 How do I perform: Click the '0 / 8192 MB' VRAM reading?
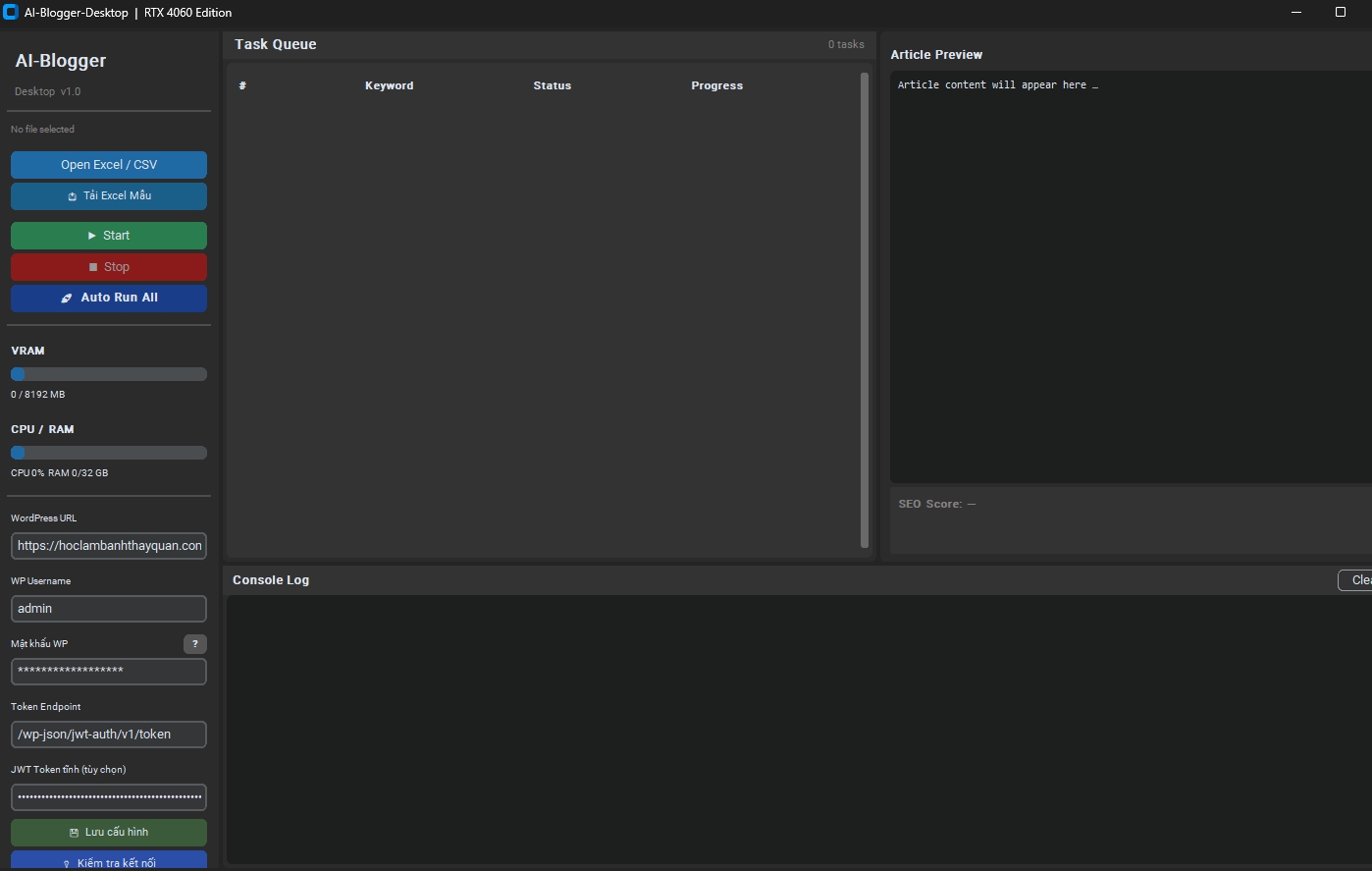(38, 395)
